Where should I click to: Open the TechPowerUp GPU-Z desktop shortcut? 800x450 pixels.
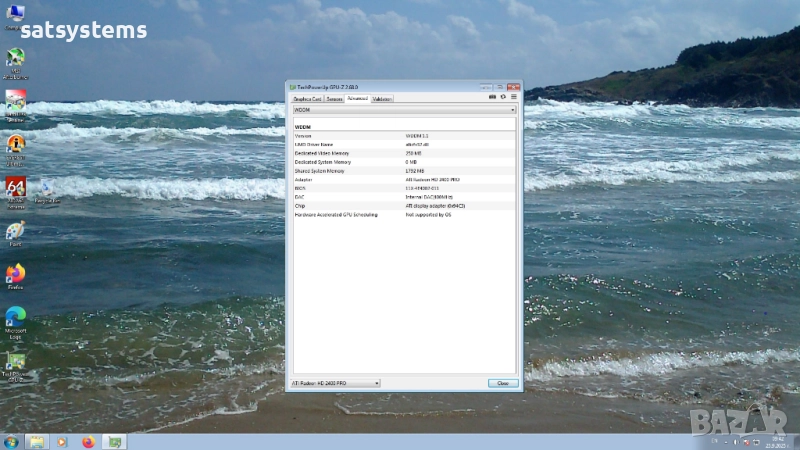coord(15,362)
